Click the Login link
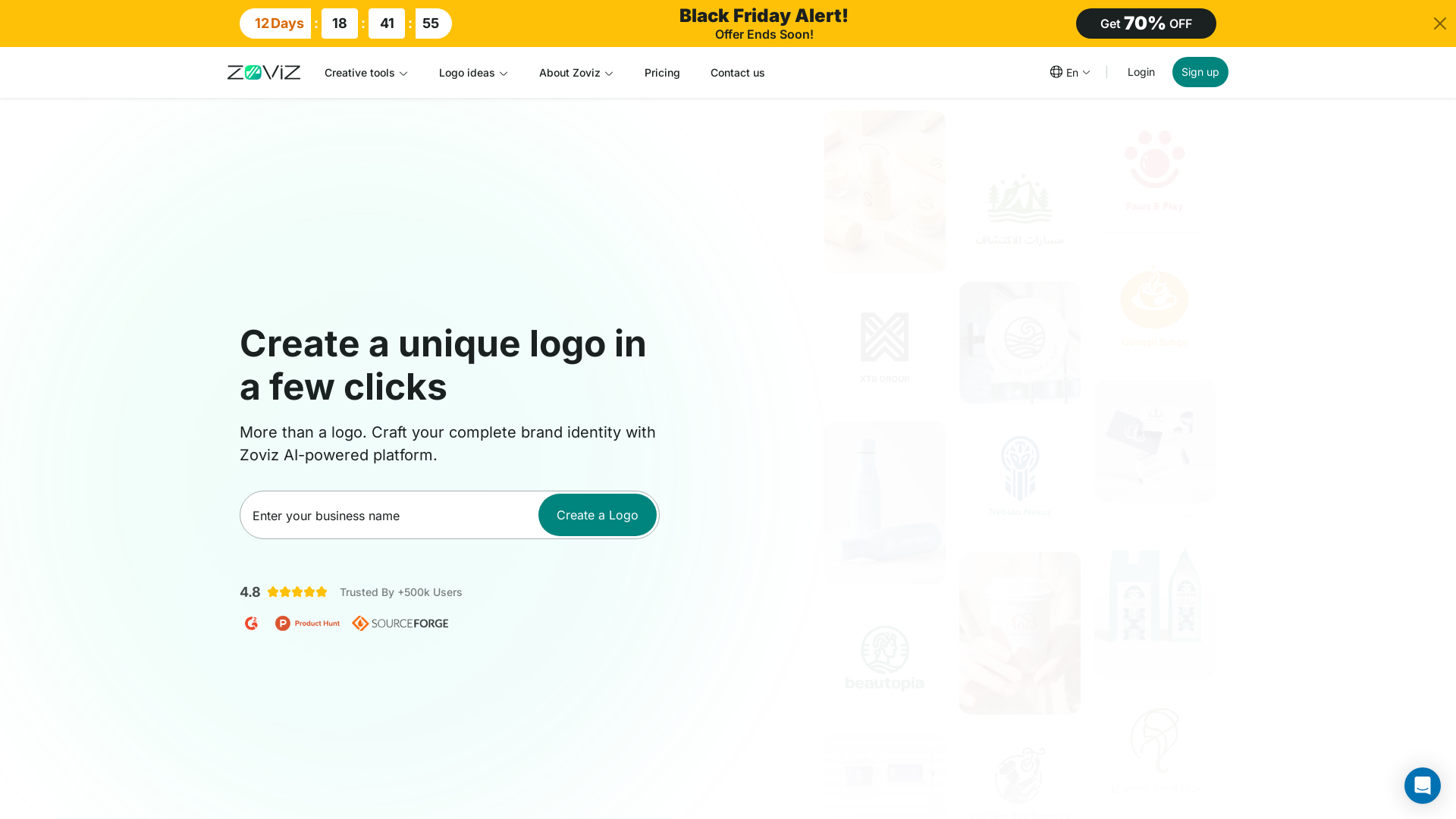 pyautogui.click(x=1141, y=72)
